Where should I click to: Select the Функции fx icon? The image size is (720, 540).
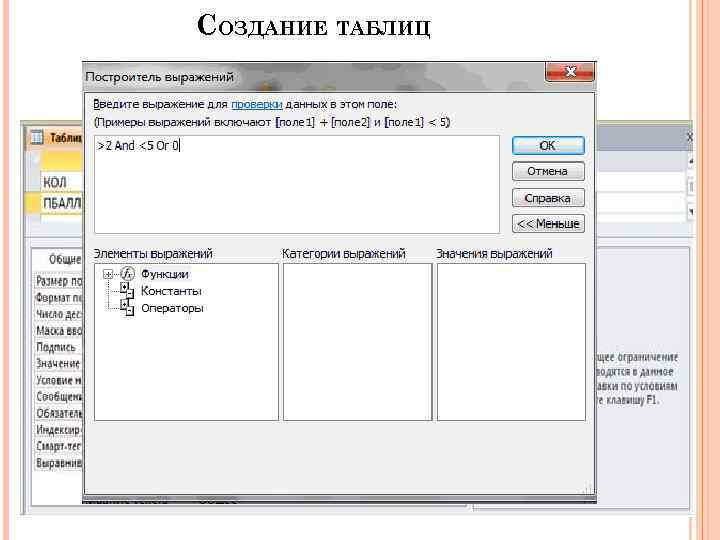(x=127, y=274)
